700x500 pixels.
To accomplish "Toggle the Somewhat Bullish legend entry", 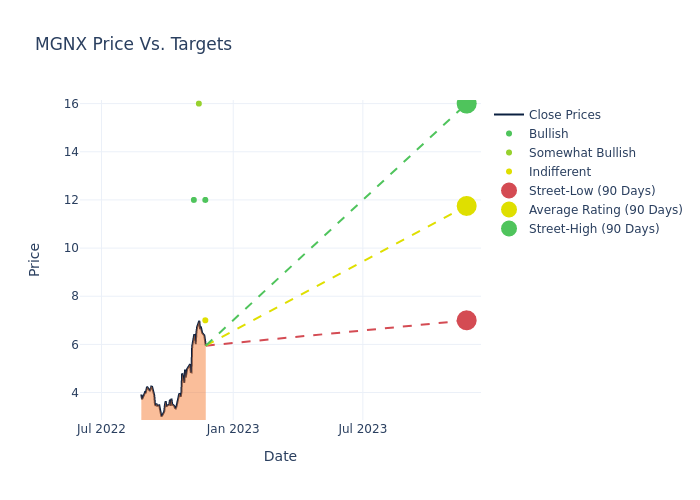I will pos(582,153).
